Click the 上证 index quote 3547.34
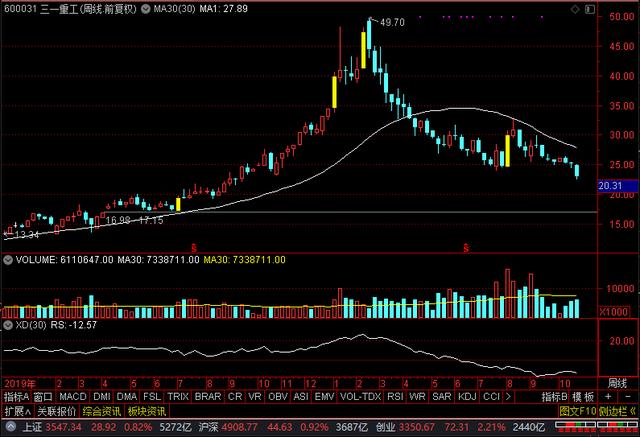640x437 pixels. [63, 427]
